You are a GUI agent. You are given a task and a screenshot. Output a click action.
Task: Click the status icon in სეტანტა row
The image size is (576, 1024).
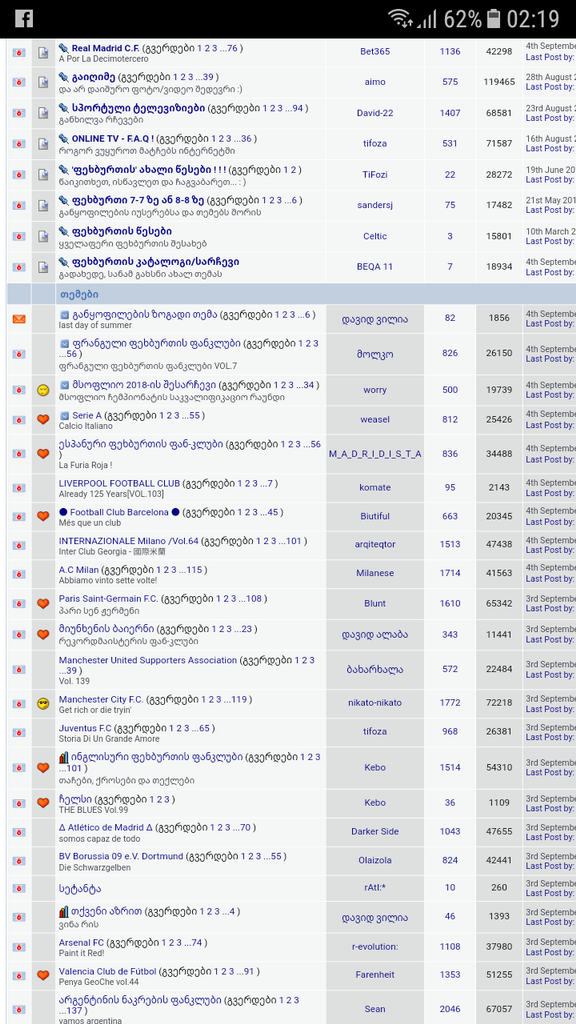(x=19, y=889)
